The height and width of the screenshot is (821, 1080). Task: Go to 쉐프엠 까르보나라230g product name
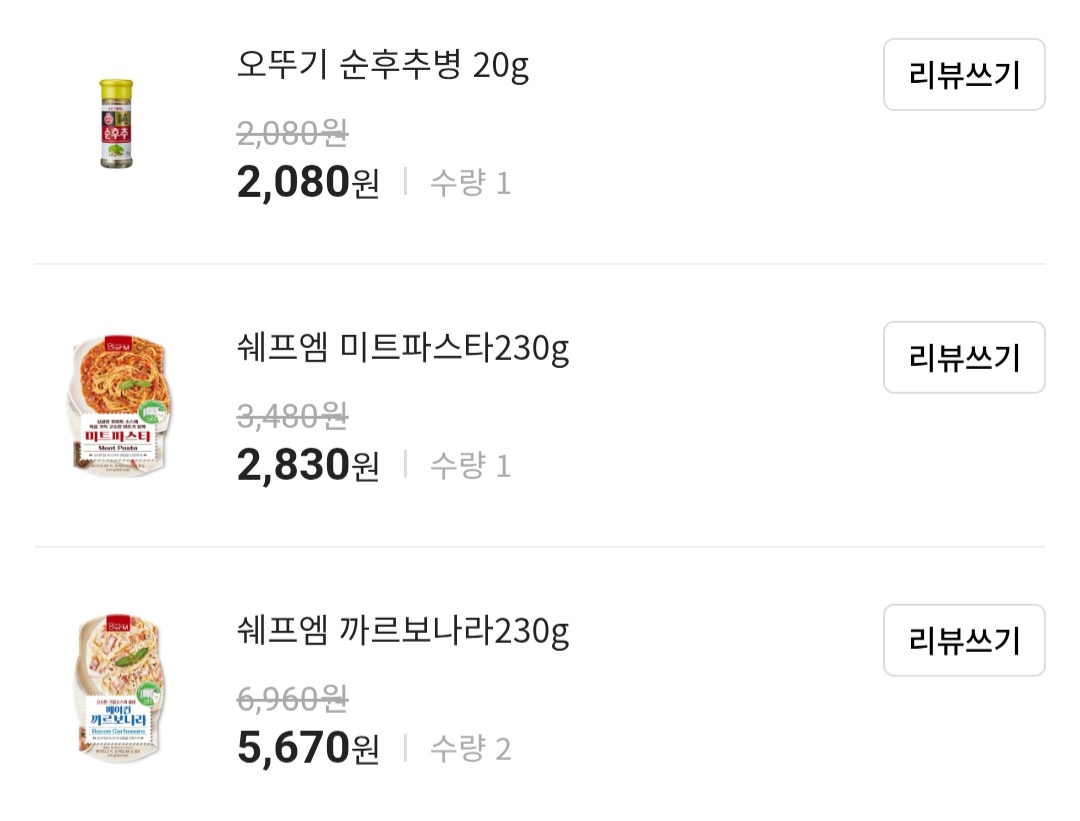tap(403, 632)
